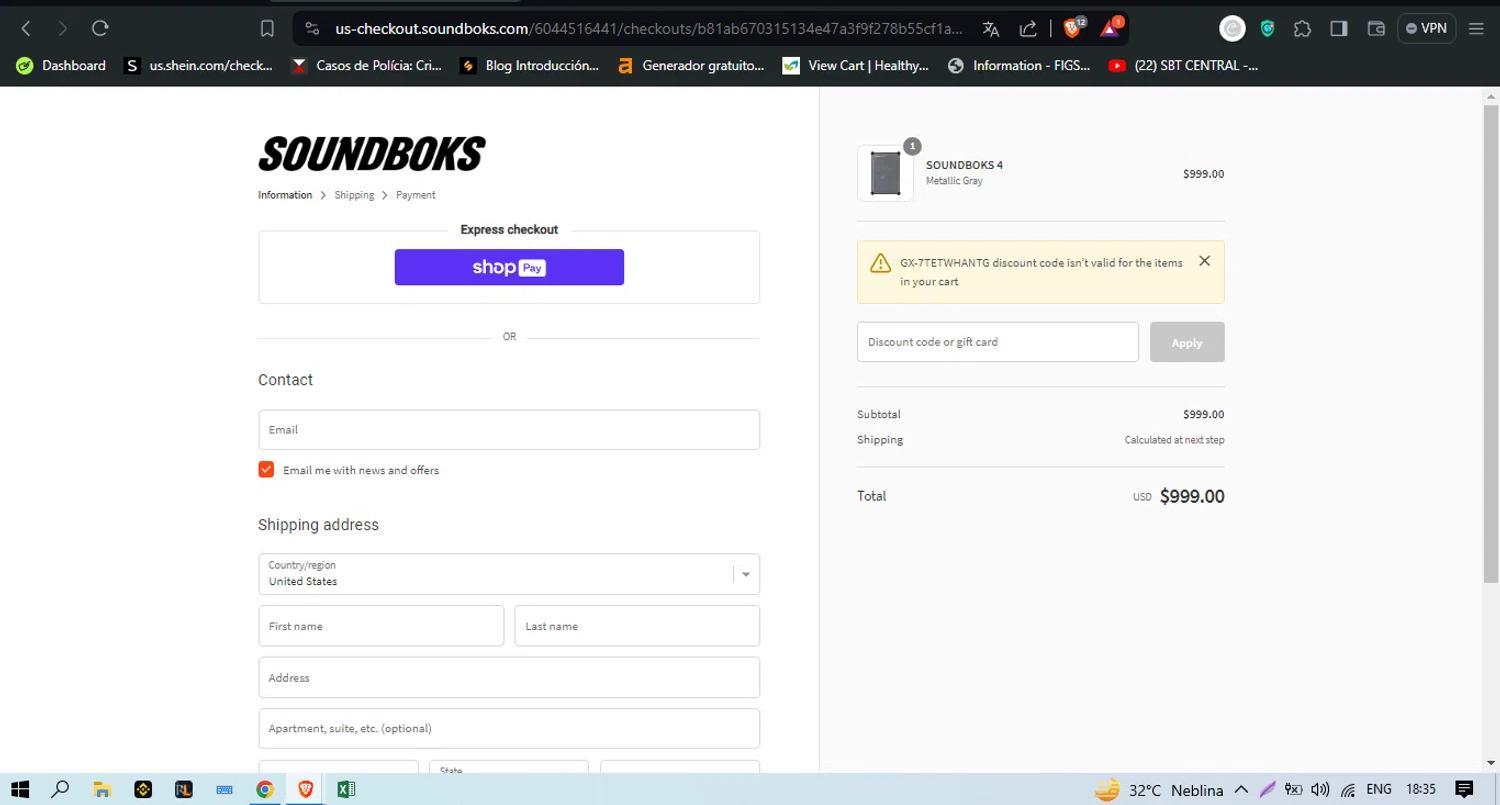This screenshot has height=805, width=1500.
Task: Click Apartment, suite, etc. field
Action: click(x=509, y=728)
